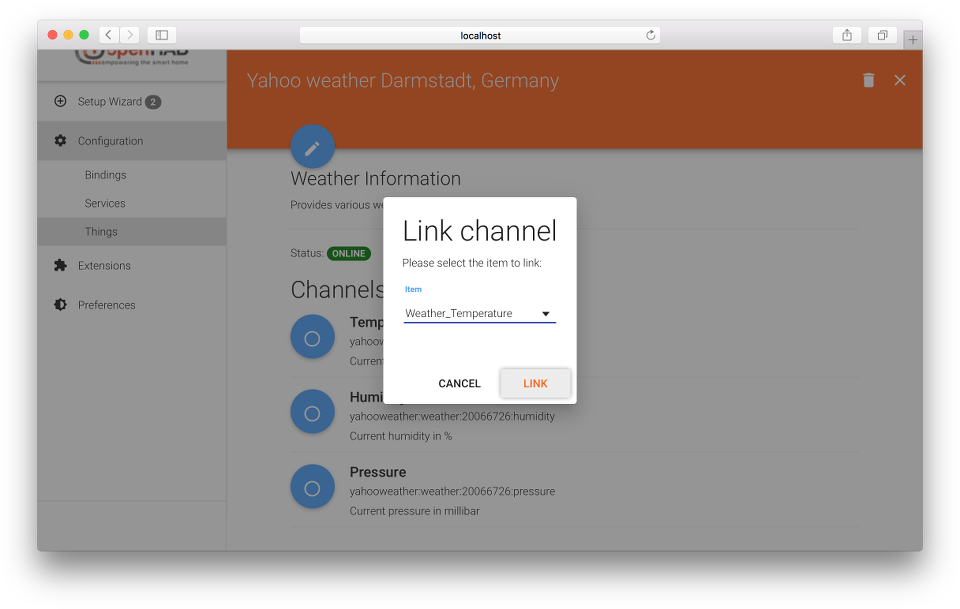The height and width of the screenshot is (609, 960).
Task: Click Current humidity in % description
Action: [x=400, y=436]
